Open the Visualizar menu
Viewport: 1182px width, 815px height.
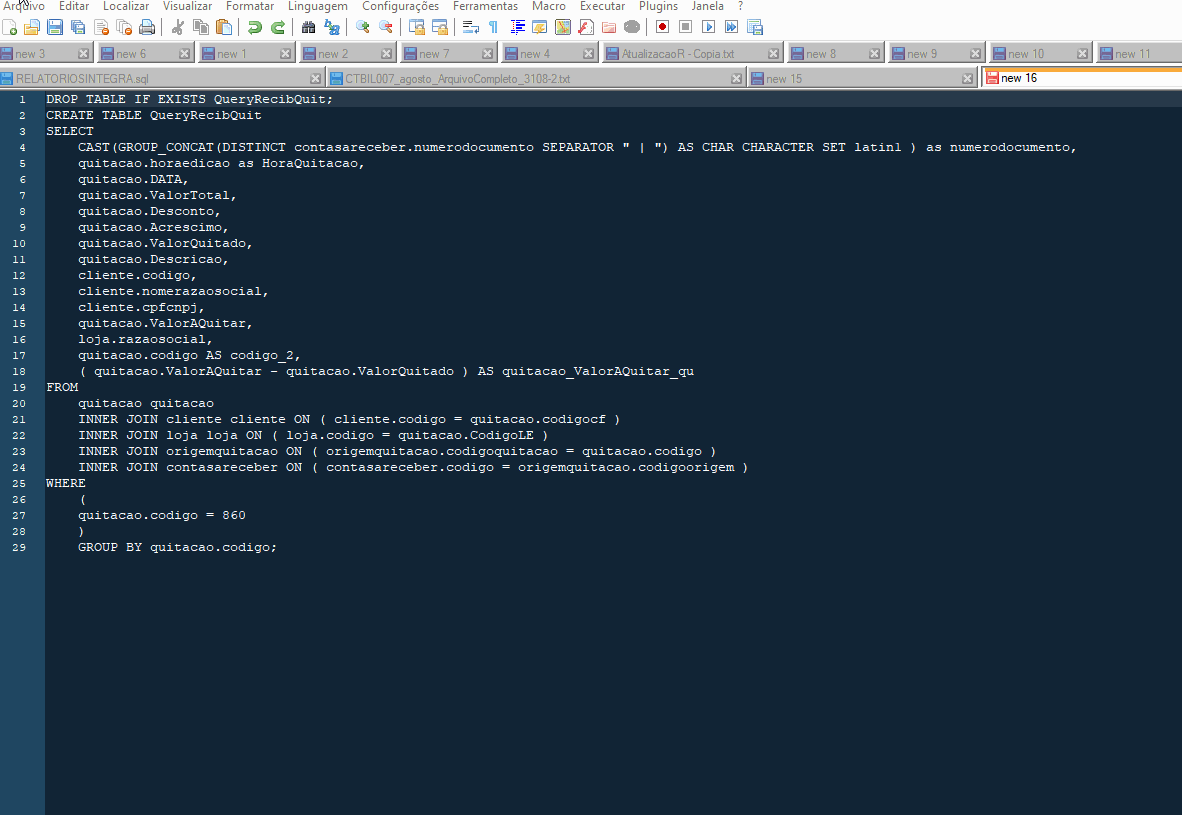(x=187, y=6)
